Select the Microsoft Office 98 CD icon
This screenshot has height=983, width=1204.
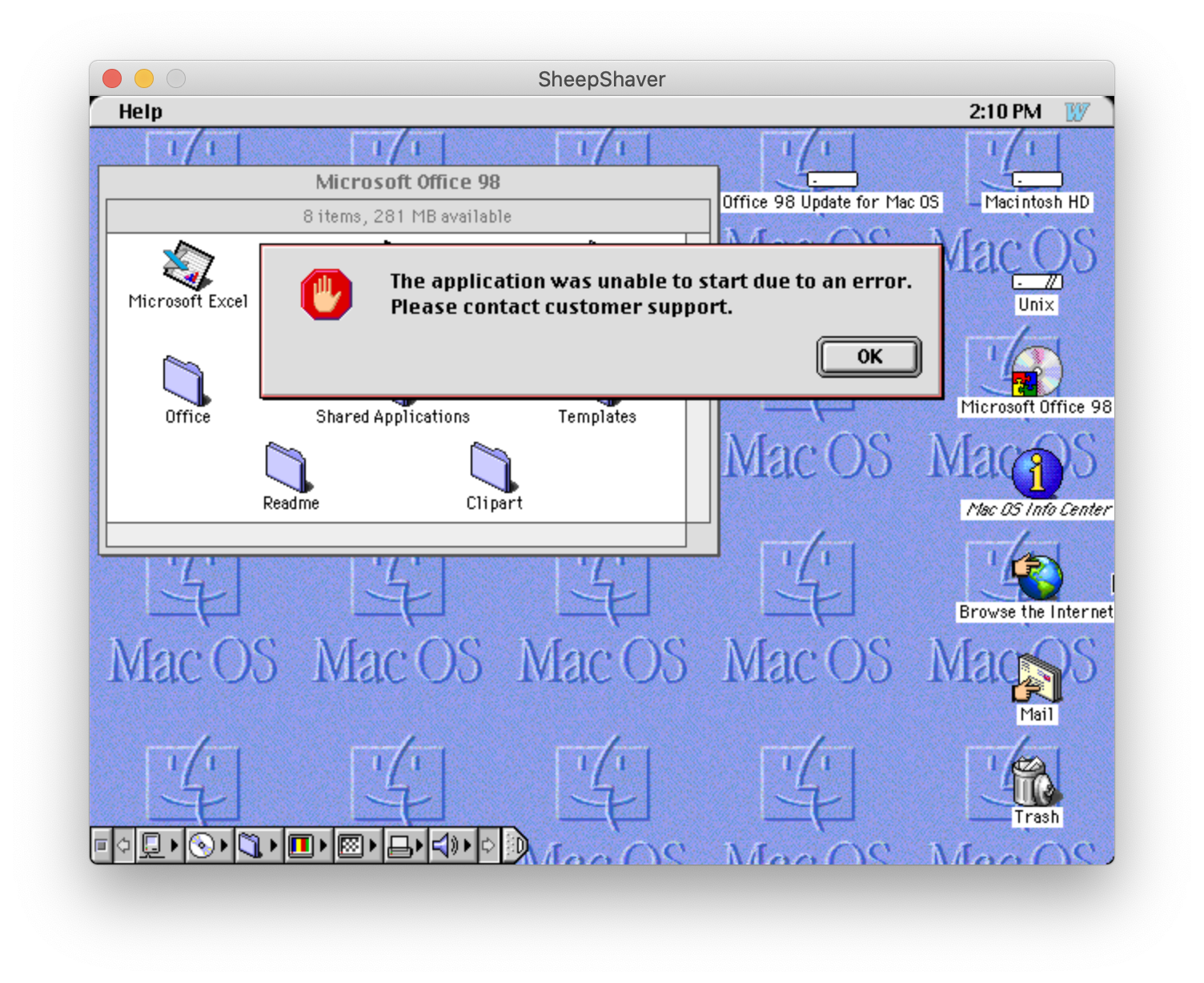coord(1036,371)
